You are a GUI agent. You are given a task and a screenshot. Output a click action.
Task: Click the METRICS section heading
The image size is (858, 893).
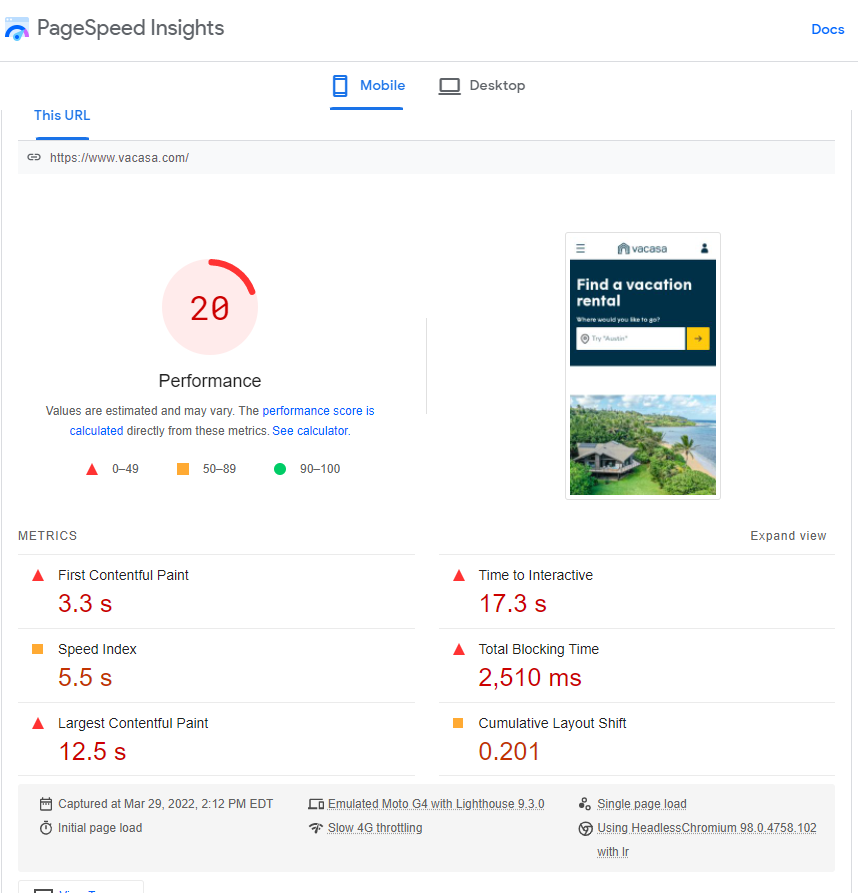(47, 536)
